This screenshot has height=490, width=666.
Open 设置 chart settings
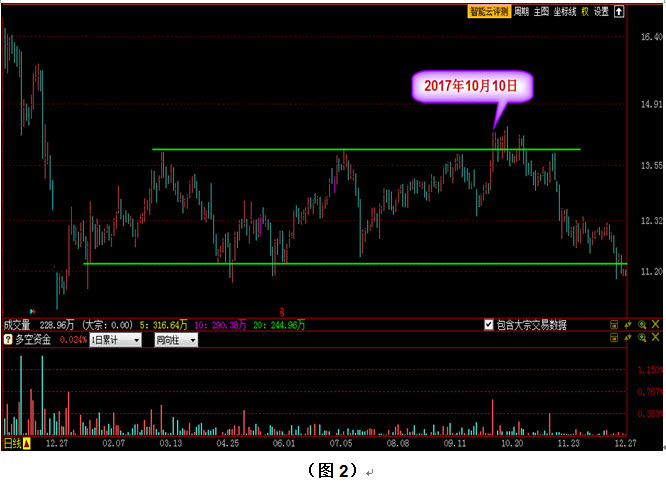602,12
